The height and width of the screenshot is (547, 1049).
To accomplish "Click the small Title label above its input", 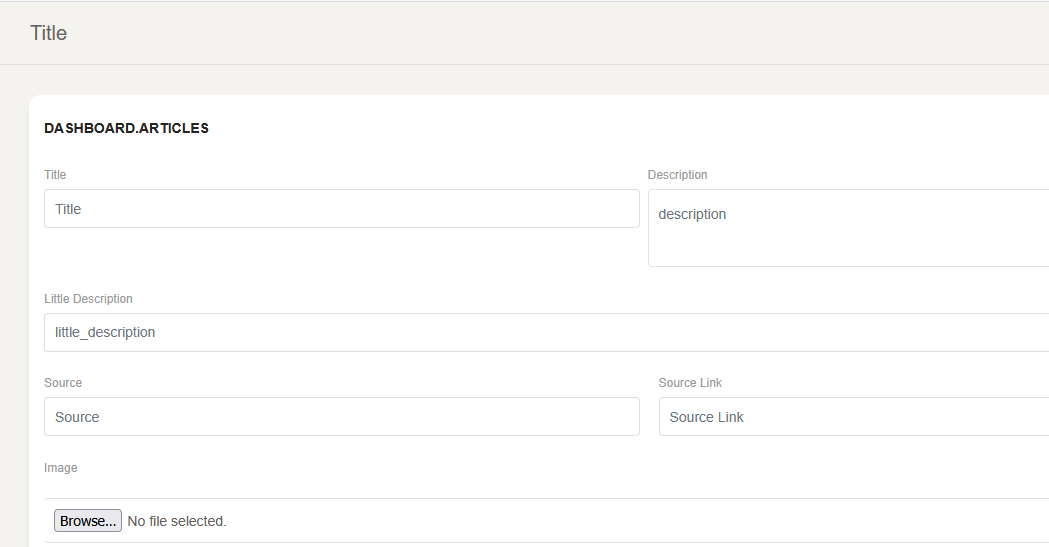I will [x=55, y=175].
